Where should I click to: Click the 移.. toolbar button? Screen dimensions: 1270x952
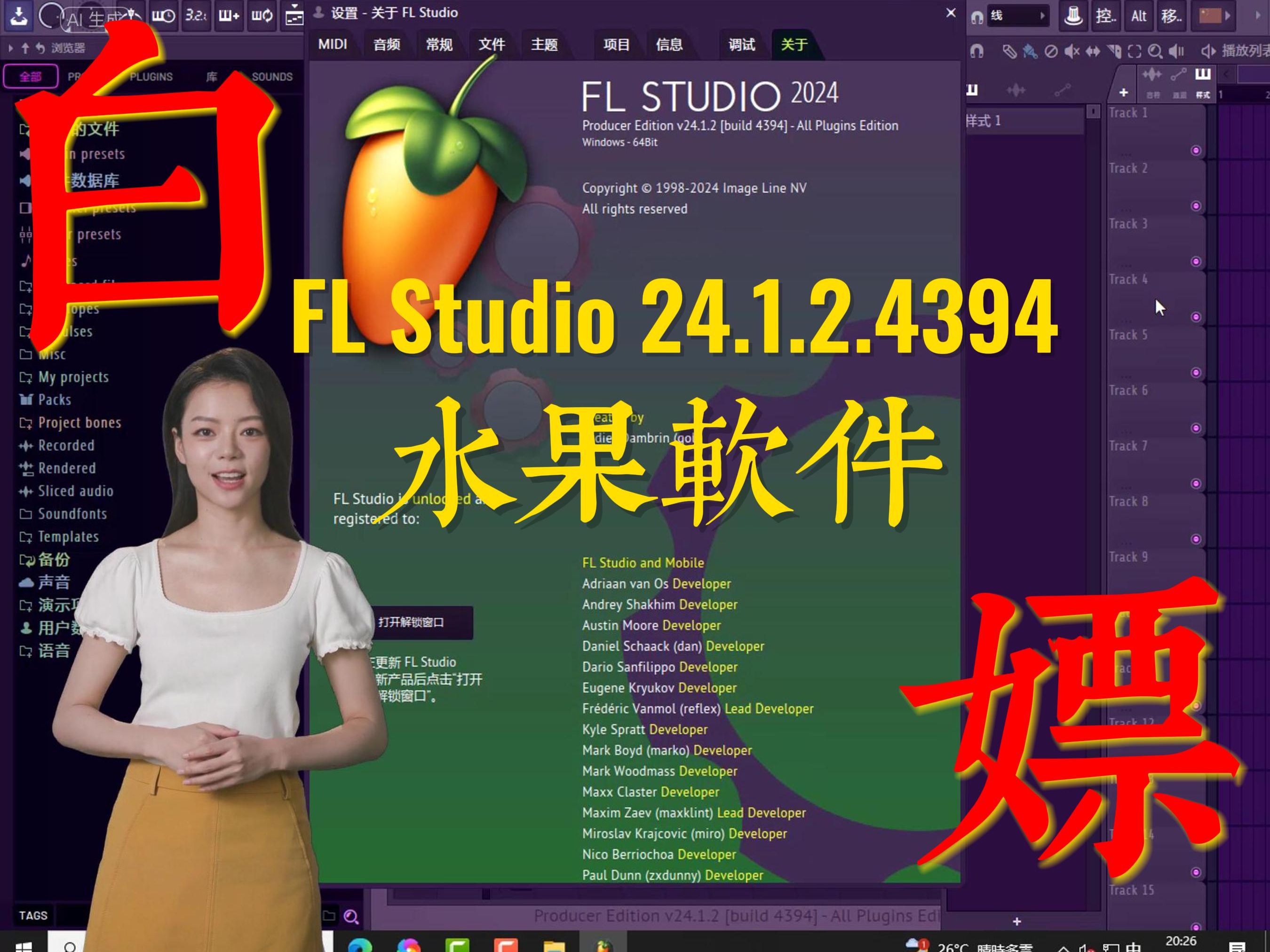1171,16
